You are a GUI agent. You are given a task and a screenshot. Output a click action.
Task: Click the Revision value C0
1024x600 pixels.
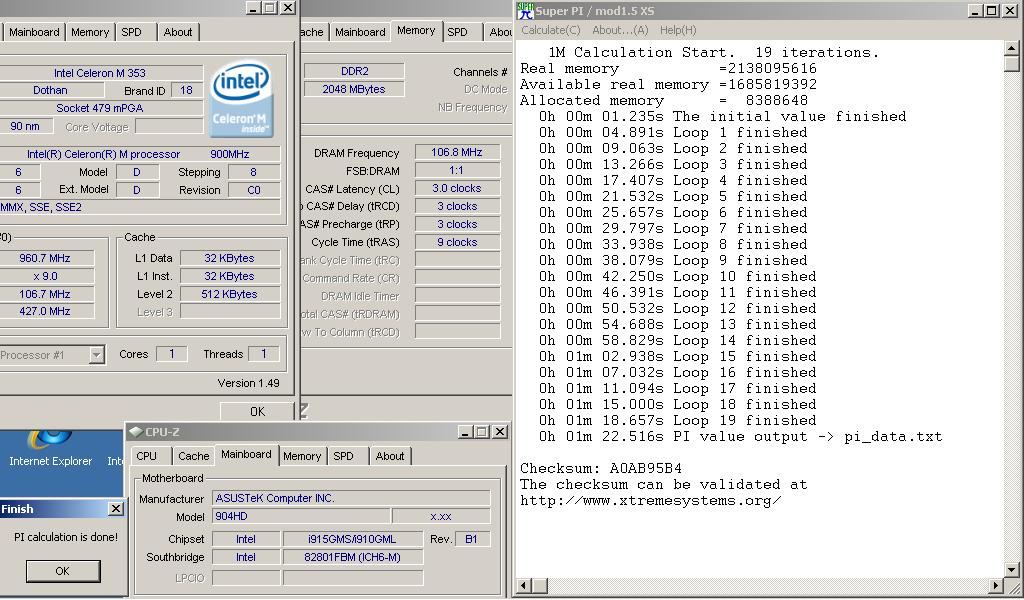[x=253, y=190]
